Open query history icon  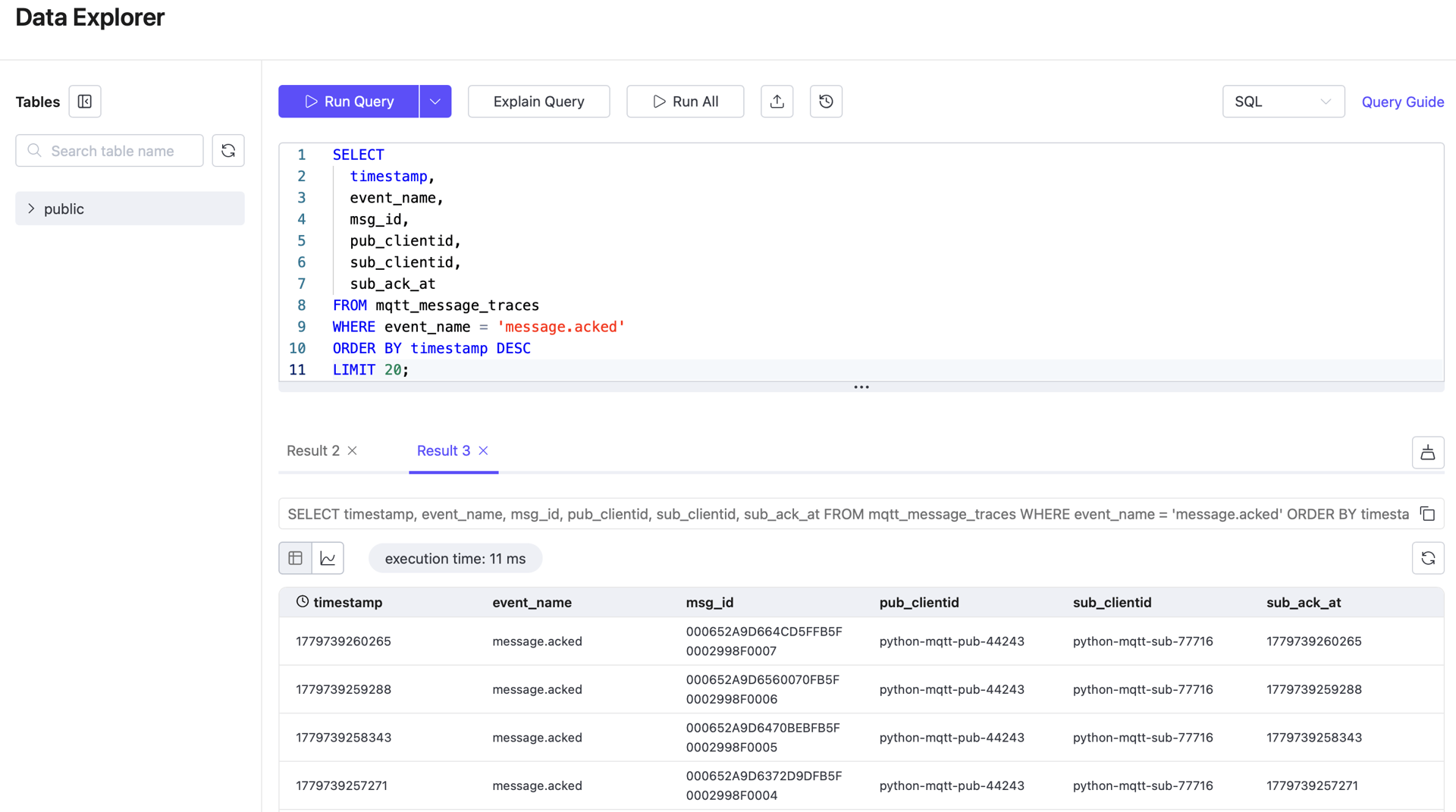point(826,102)
